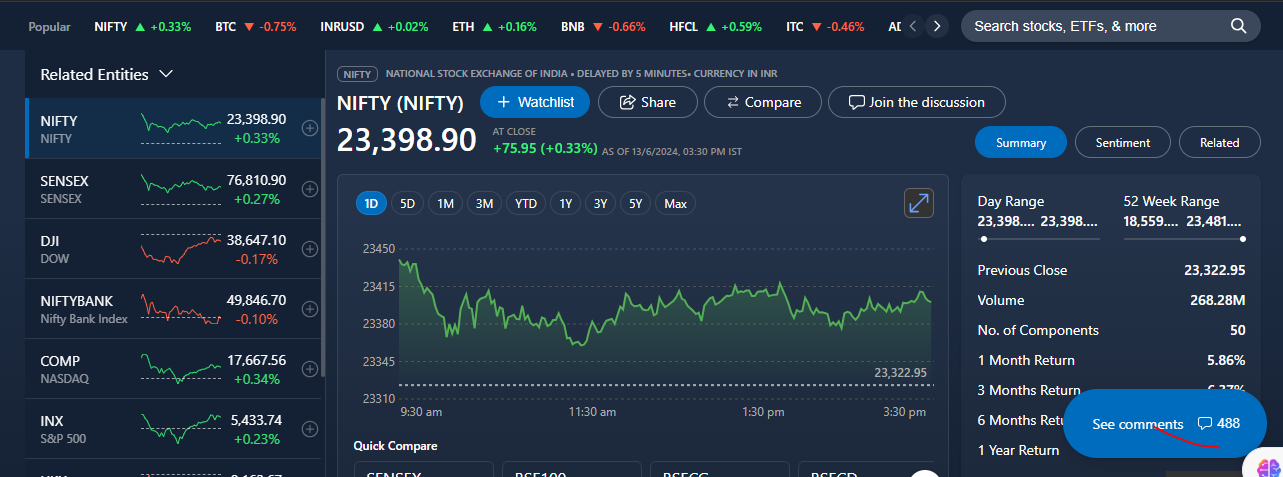The width and height of the screenshot is (1283, 477).
Task: Select the 1Y chart range
Action: [565, 203]
